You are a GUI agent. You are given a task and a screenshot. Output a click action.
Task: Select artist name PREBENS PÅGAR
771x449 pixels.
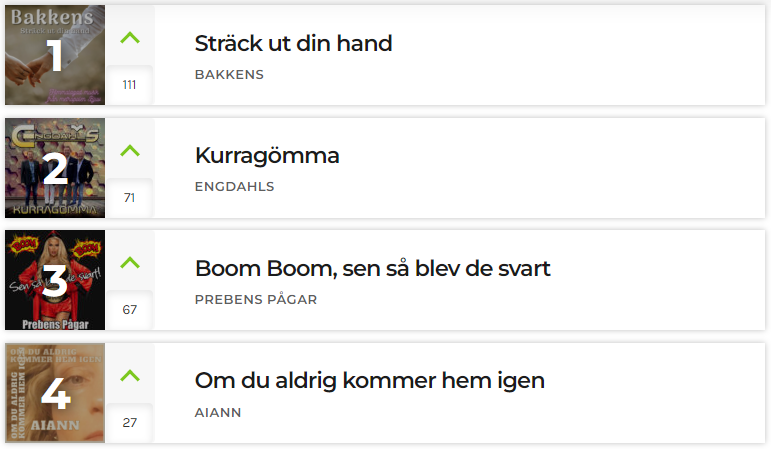(x=256, y=299)
